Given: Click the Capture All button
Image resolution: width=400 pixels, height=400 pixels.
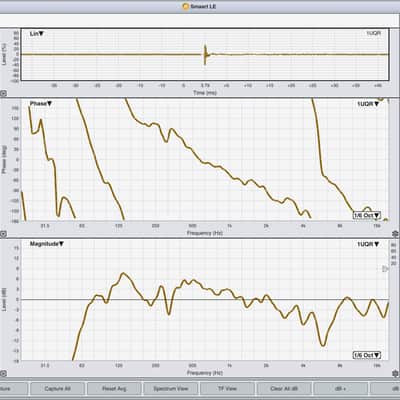Looking at the screenshot, I should point(57,389).
